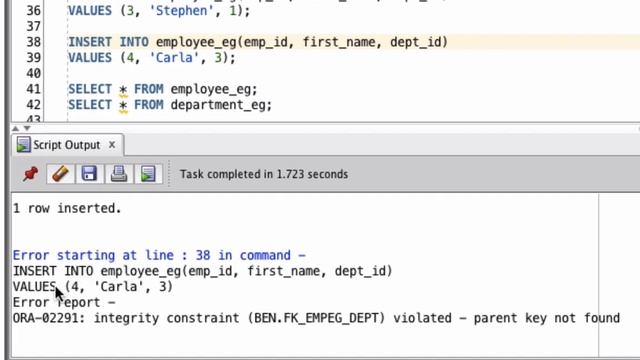Click SELECT * FROM employee_eg line
640x360 pixels.
pyautogui.click(x=163, y=89)
